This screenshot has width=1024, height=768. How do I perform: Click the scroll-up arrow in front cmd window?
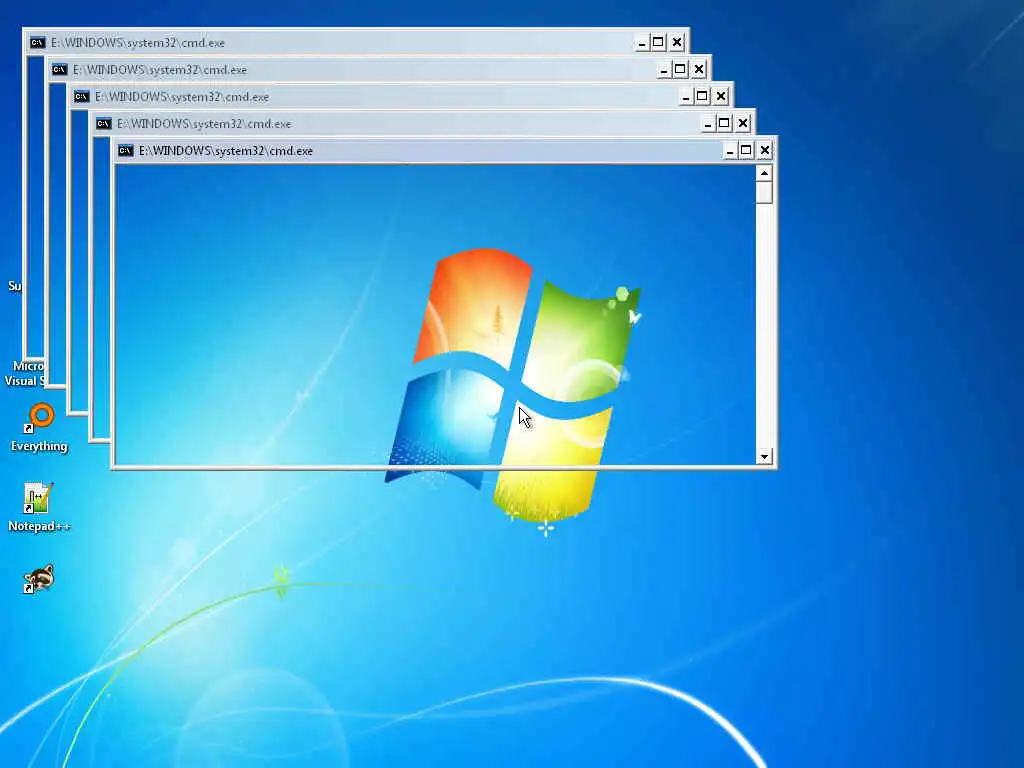[765, 173]
